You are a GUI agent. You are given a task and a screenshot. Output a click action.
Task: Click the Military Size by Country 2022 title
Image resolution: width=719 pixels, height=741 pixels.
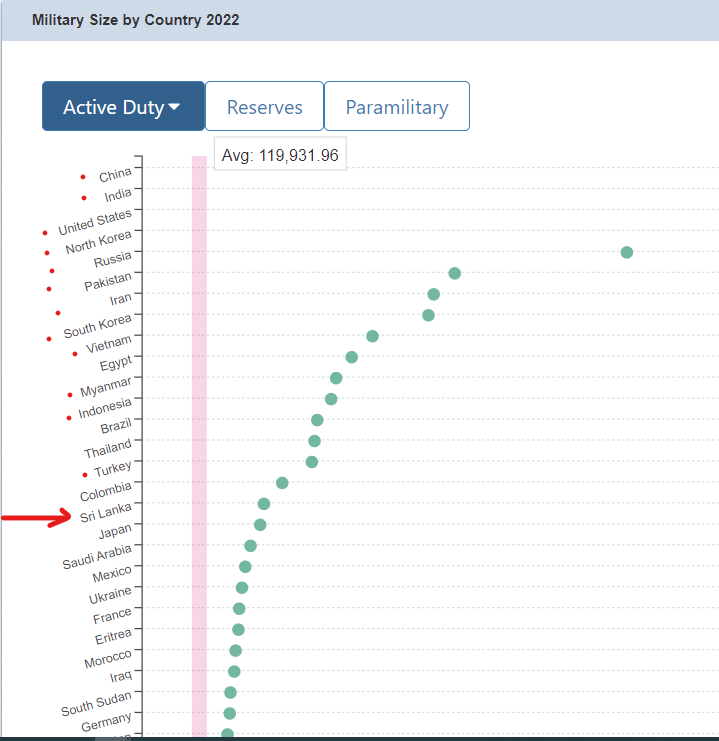click(x=136, y=20)
